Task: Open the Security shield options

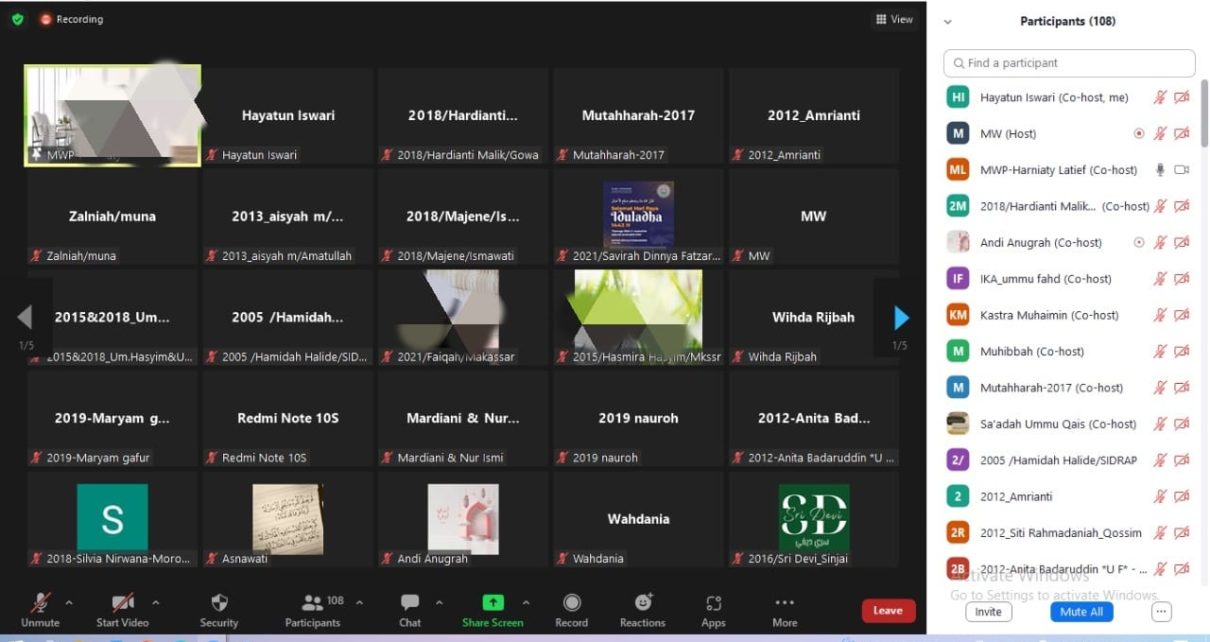Action: pos(219,608)
